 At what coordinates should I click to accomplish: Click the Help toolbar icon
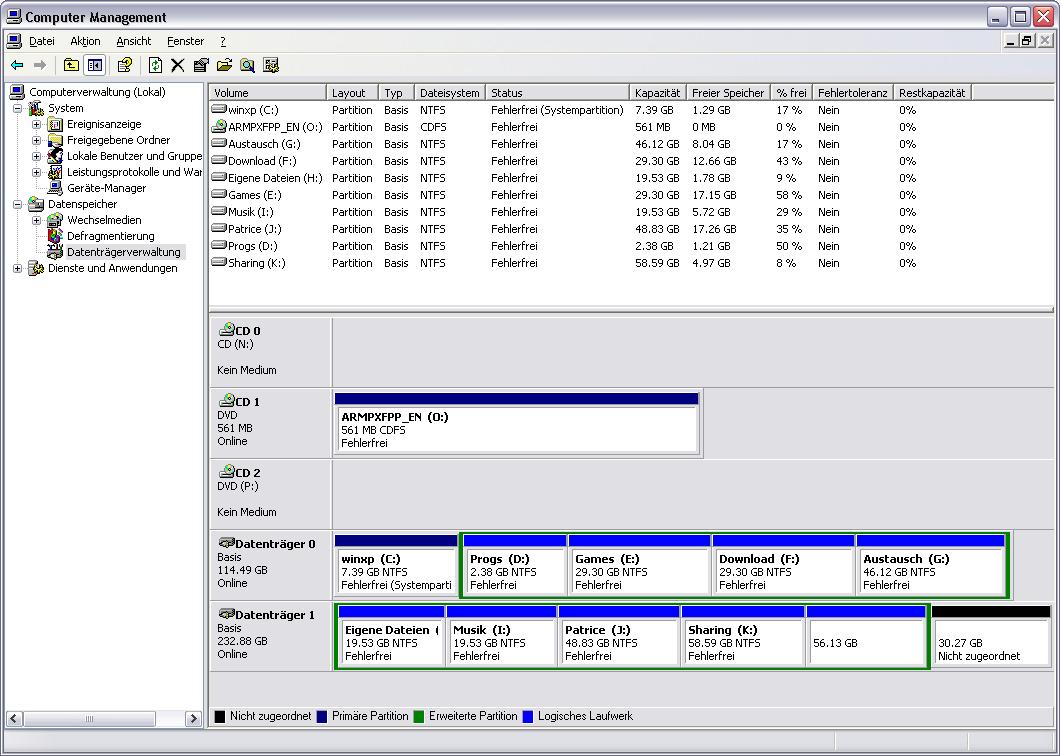pyautogui.click(x=124, y=65)
